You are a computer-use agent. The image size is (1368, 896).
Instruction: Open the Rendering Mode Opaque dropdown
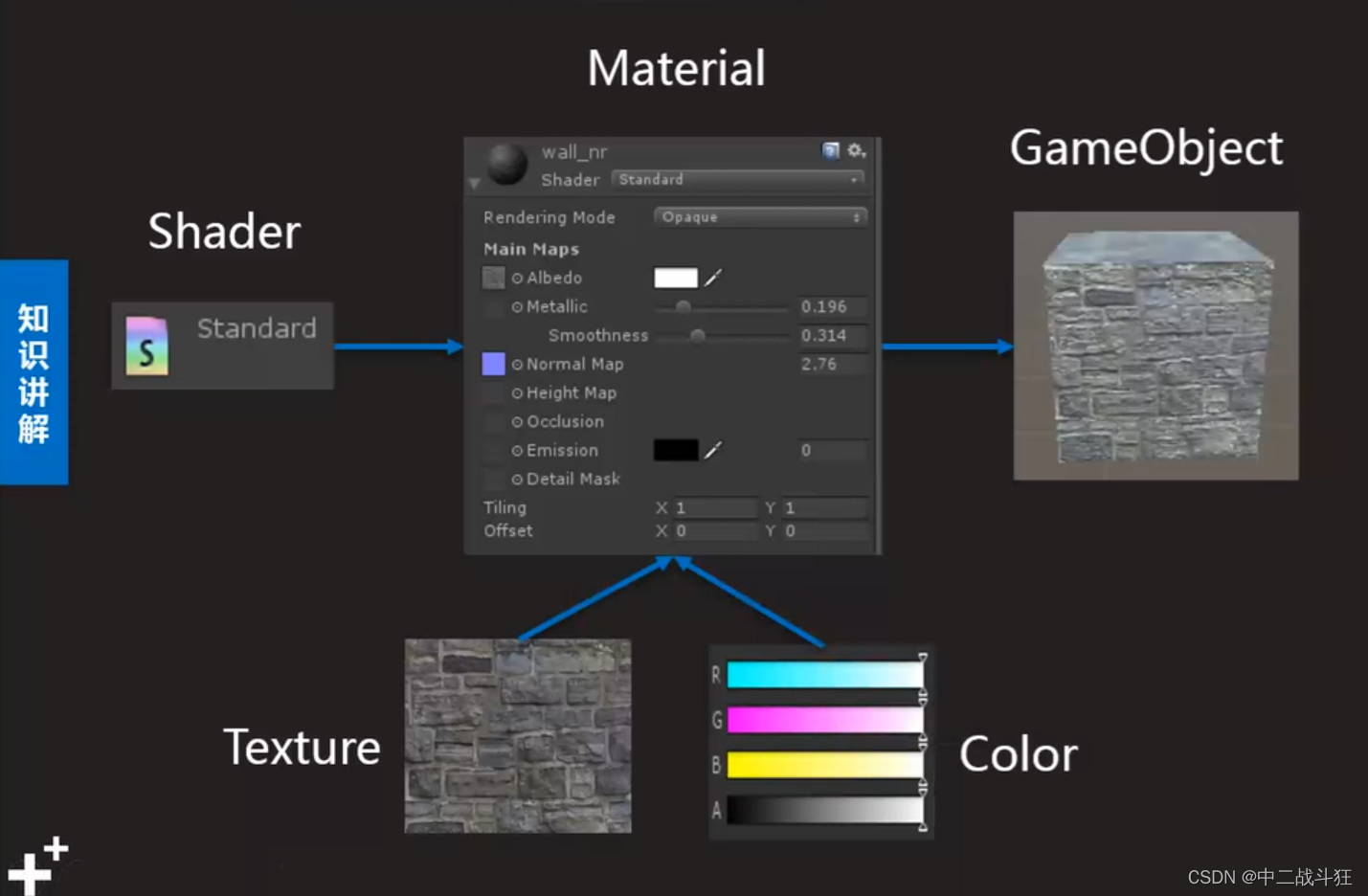coord(759,217)
